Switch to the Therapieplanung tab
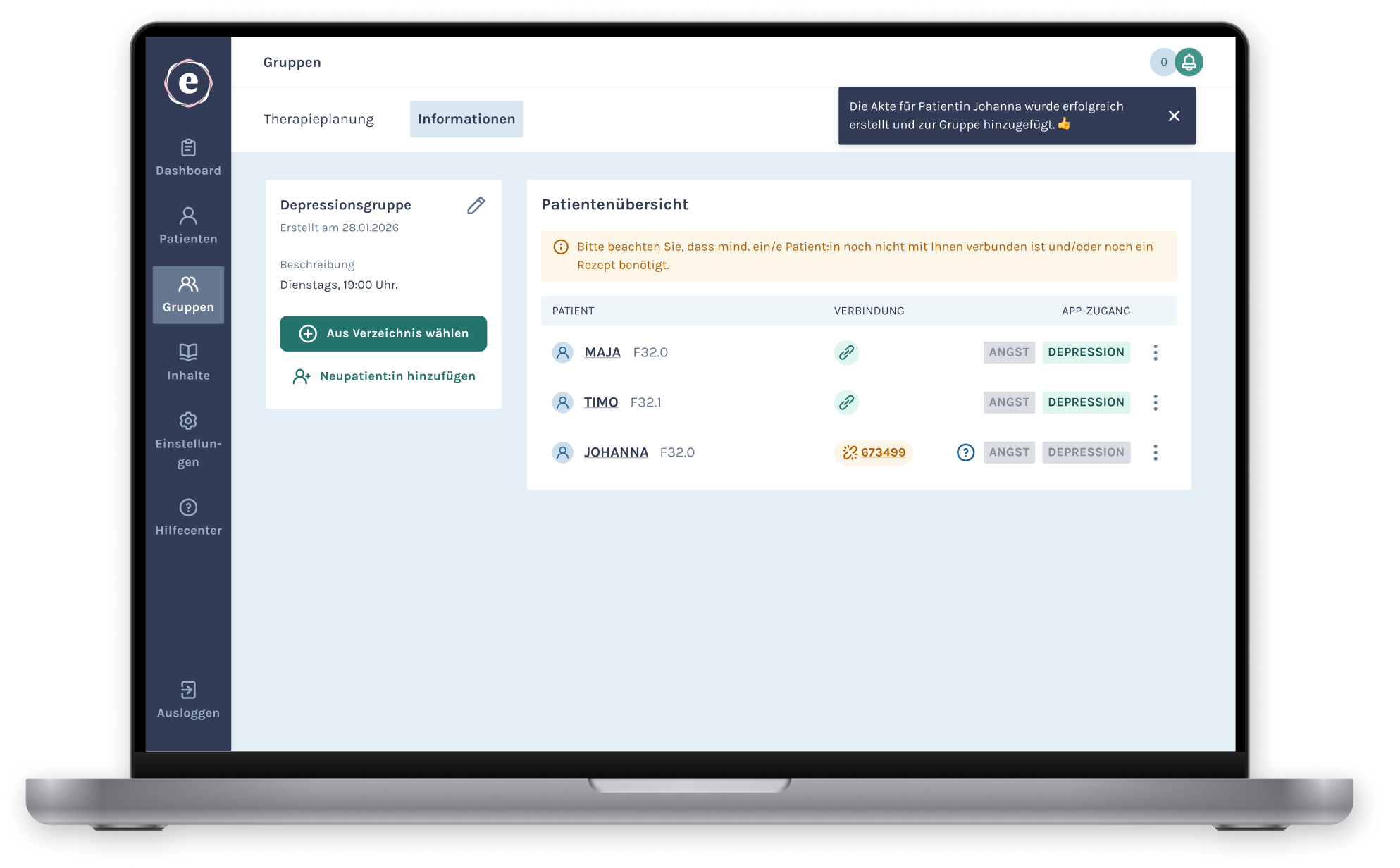The image size is (1400, 868). 318,119
